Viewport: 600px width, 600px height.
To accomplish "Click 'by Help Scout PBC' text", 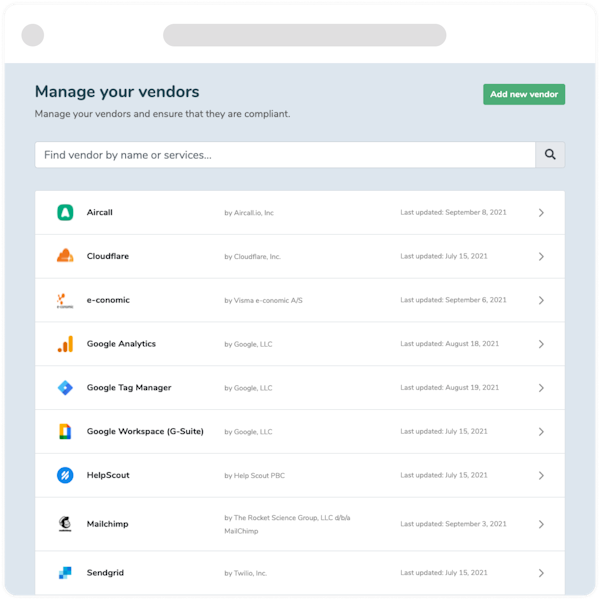I will pos(254,476).
